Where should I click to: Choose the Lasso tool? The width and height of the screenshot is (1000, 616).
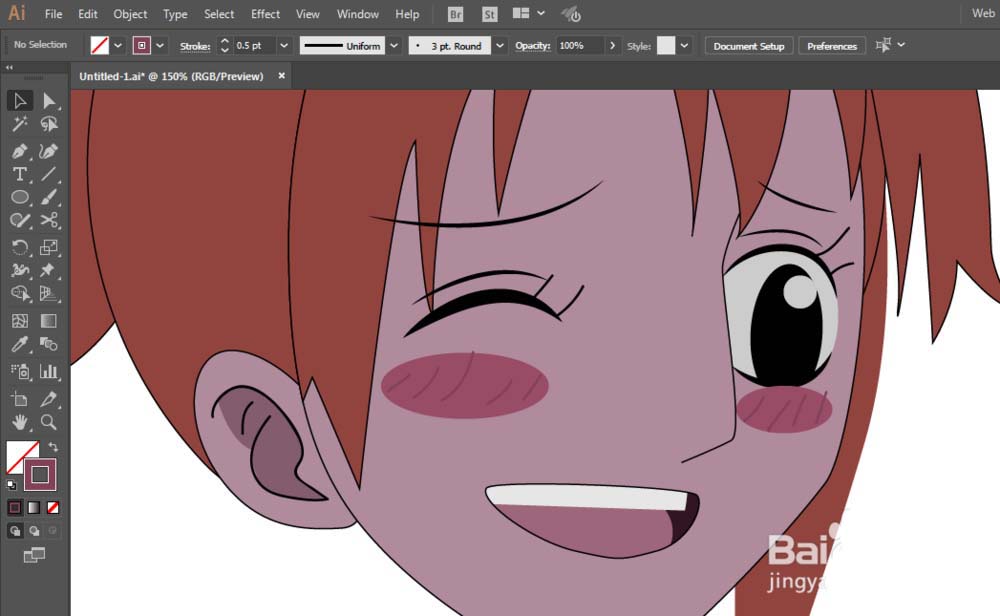[48, 124]
